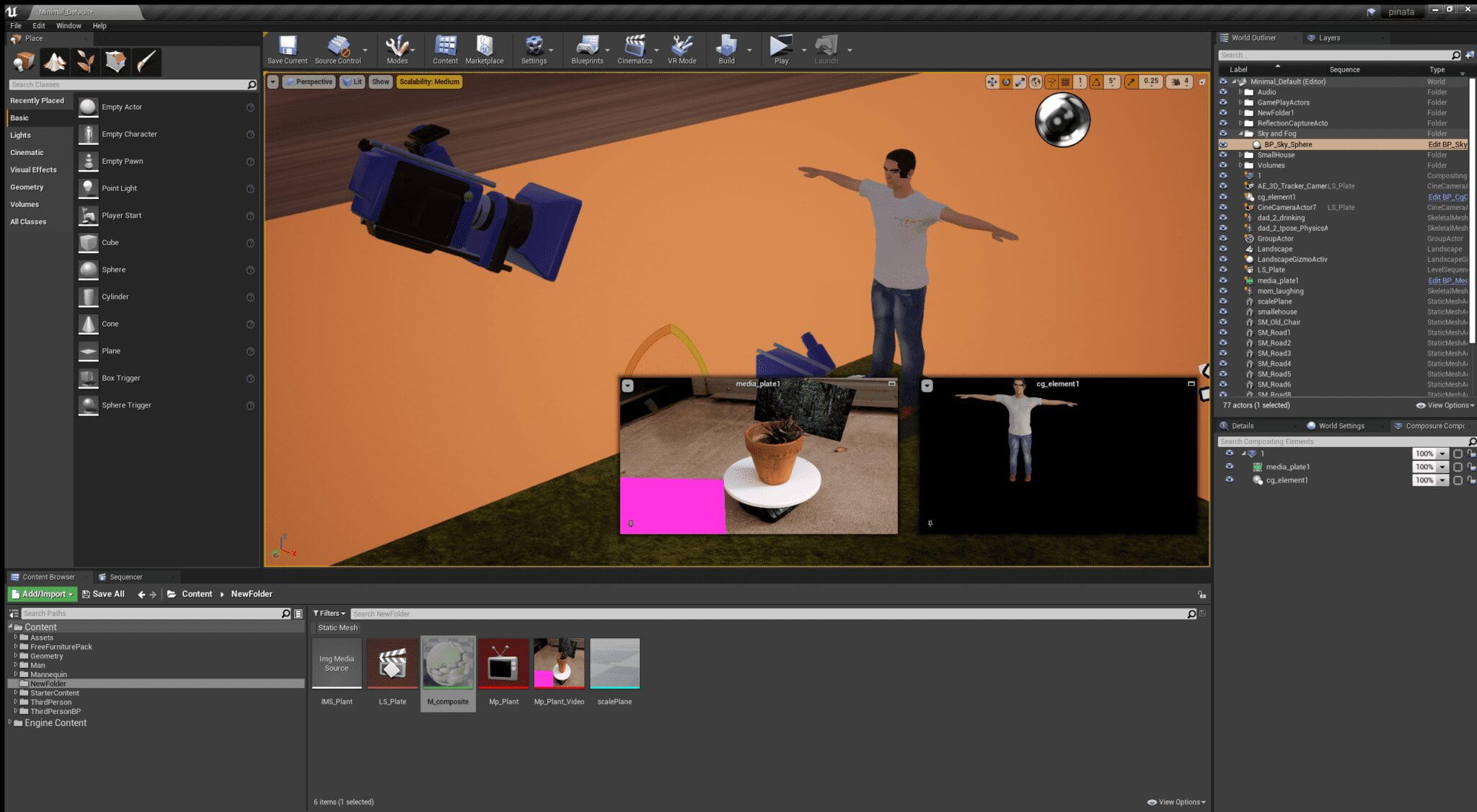
Task: Open viewport options dropdown arrow
Action: 273,81
